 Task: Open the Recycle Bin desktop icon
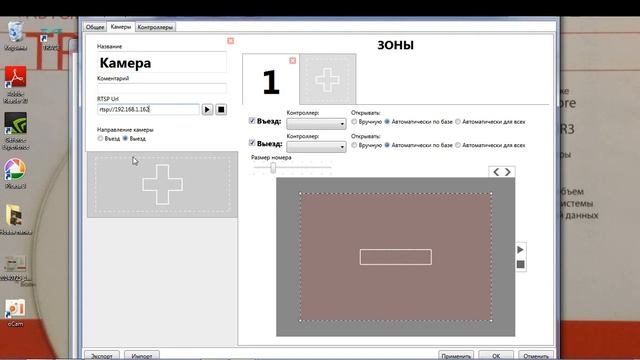click(16, 36)
